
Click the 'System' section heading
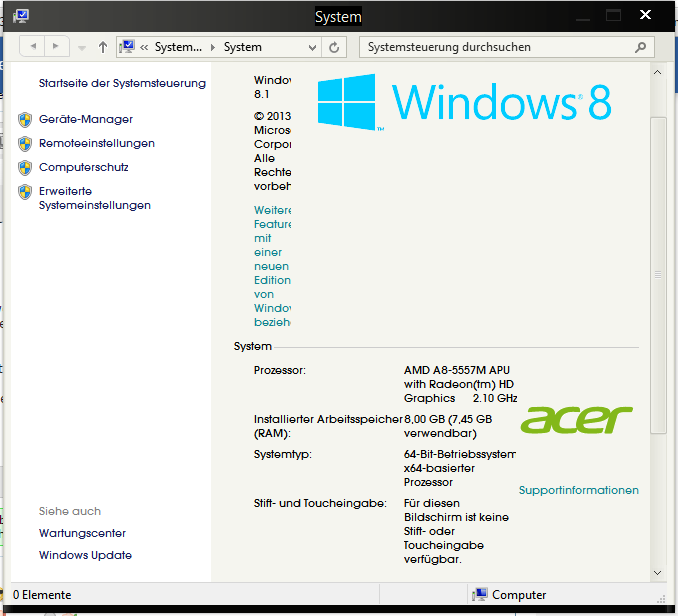tap(253, 346)
